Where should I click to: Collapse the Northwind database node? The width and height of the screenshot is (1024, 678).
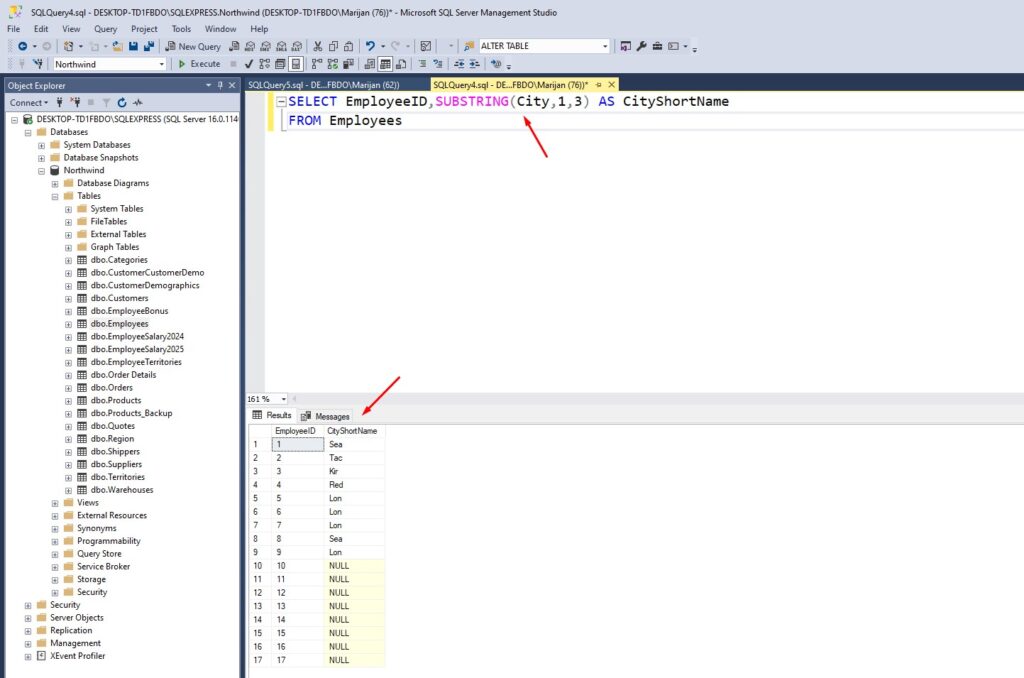click(41, 171)
